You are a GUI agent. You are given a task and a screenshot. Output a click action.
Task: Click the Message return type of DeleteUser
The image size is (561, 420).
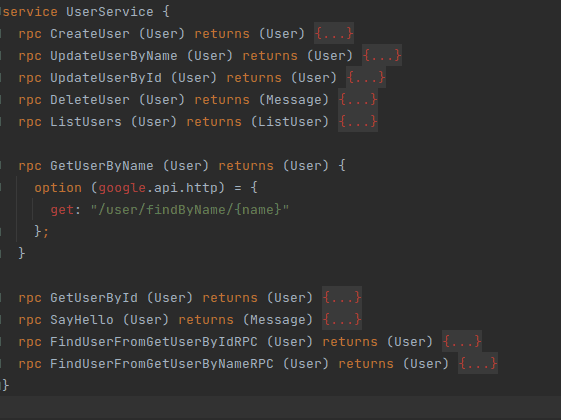(x=294, y=100)
